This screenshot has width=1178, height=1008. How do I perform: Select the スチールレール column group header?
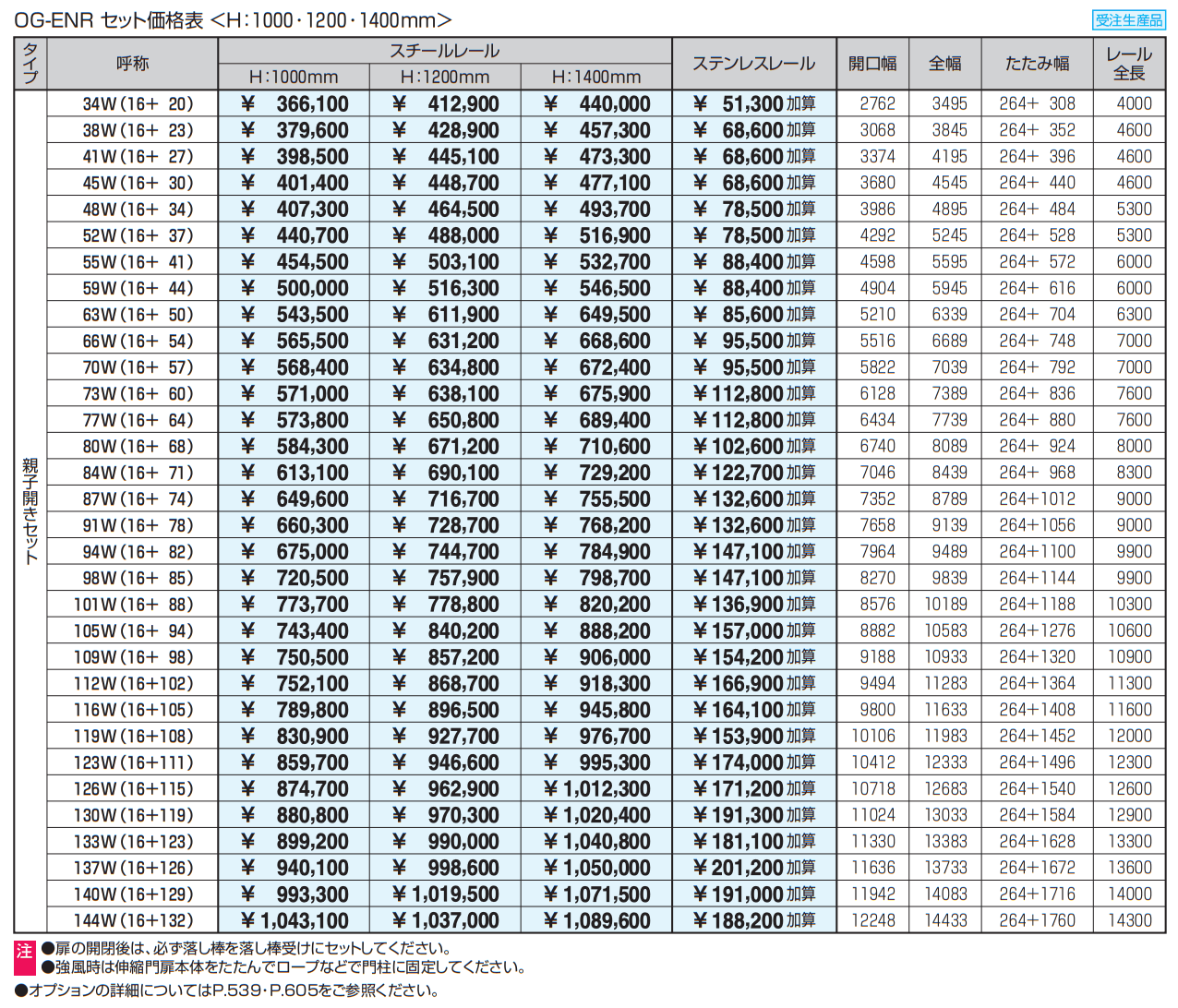(x=444, y=51)
